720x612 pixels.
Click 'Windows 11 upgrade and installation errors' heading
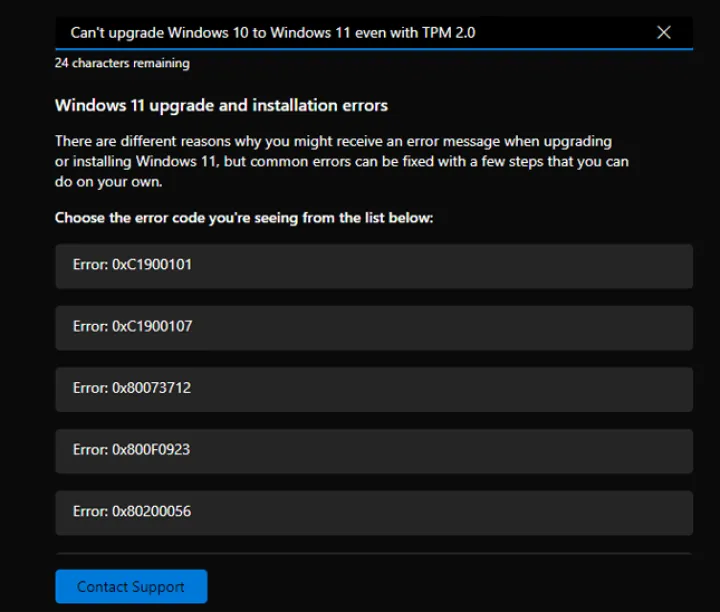pos(221,105)
